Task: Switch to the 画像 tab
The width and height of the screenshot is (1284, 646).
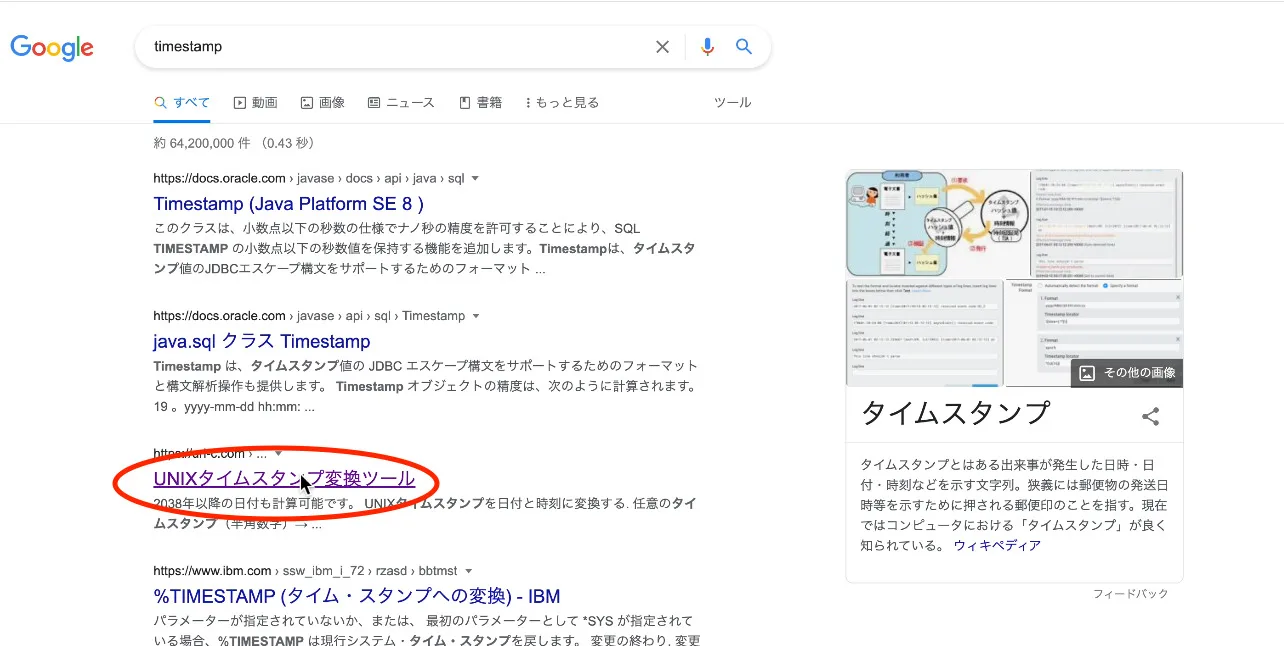Action: click(323, 102)
